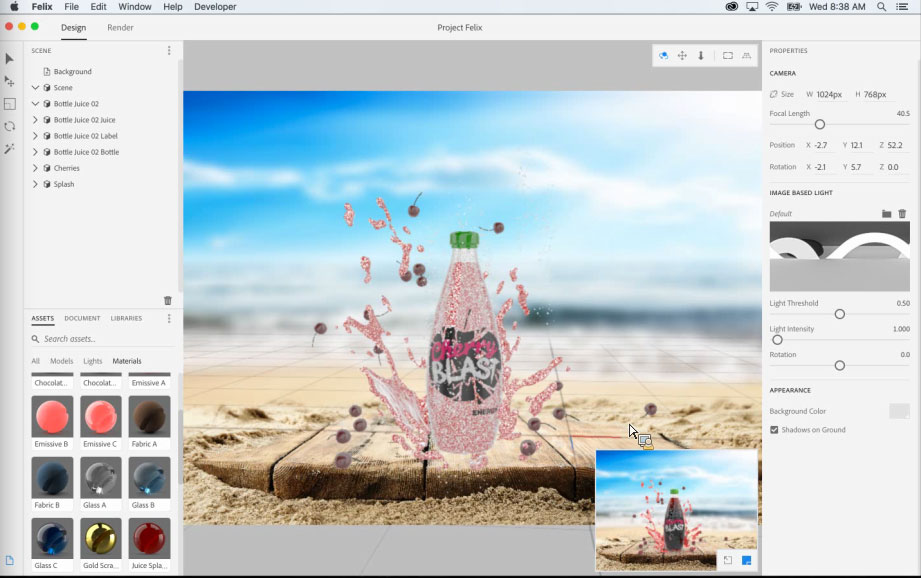This screenshot has width=921, height=578.
Task: Open the Scene panel options menu
Action: click(169, 51)
